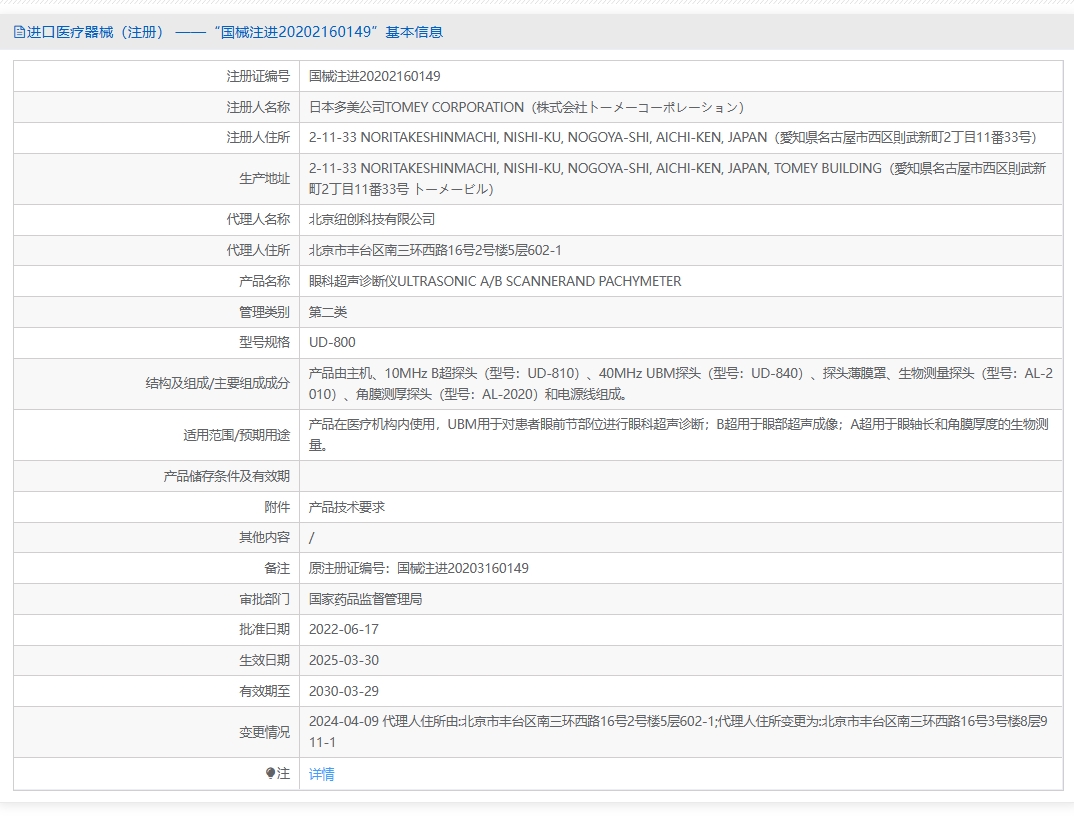The height and width of the screenshot is (816, 1074).
Task: Select the 生产地址 TOMEY BUILDING address text
Action: point(677,179)
